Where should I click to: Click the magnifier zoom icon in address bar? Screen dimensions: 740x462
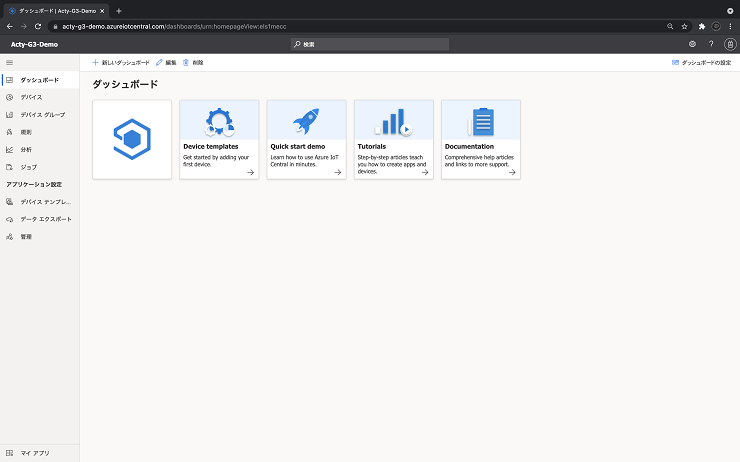coord(670,26)
